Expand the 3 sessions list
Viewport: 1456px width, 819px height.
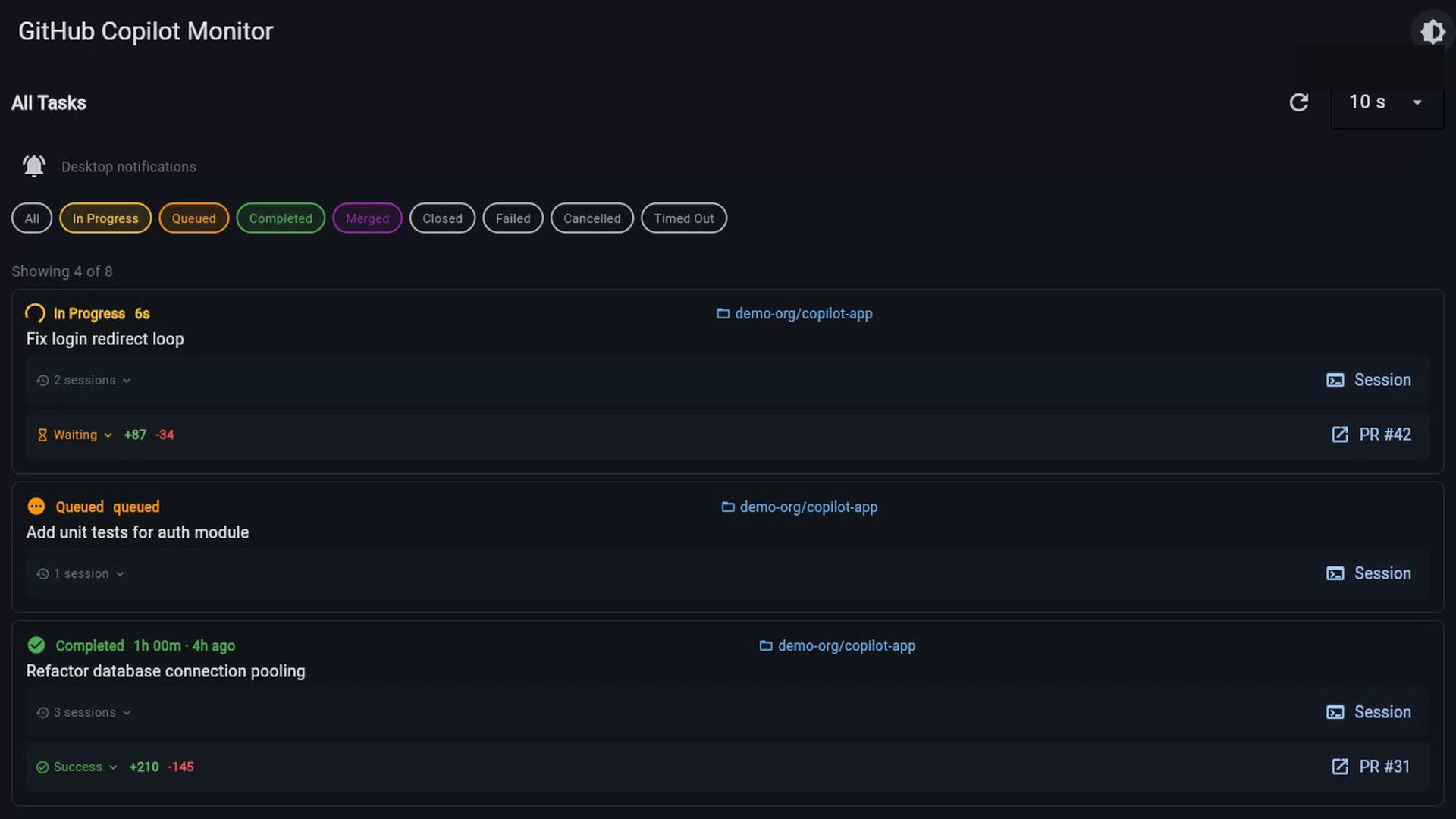tap(83, 712)
